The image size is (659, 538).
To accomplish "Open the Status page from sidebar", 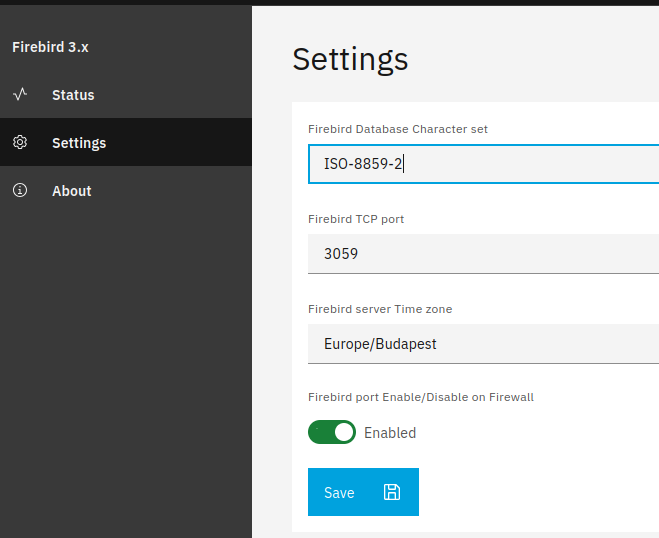I will tap(73, 95).
